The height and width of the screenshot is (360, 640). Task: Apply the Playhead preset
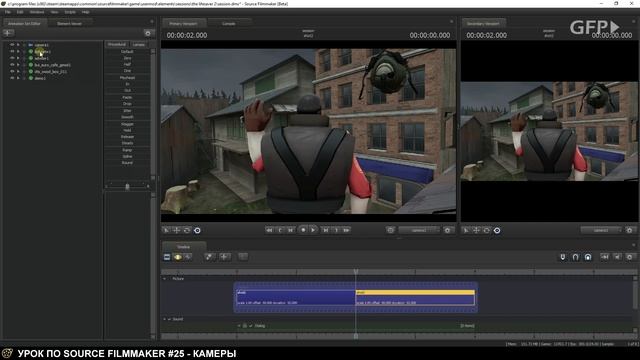point(127,78)
